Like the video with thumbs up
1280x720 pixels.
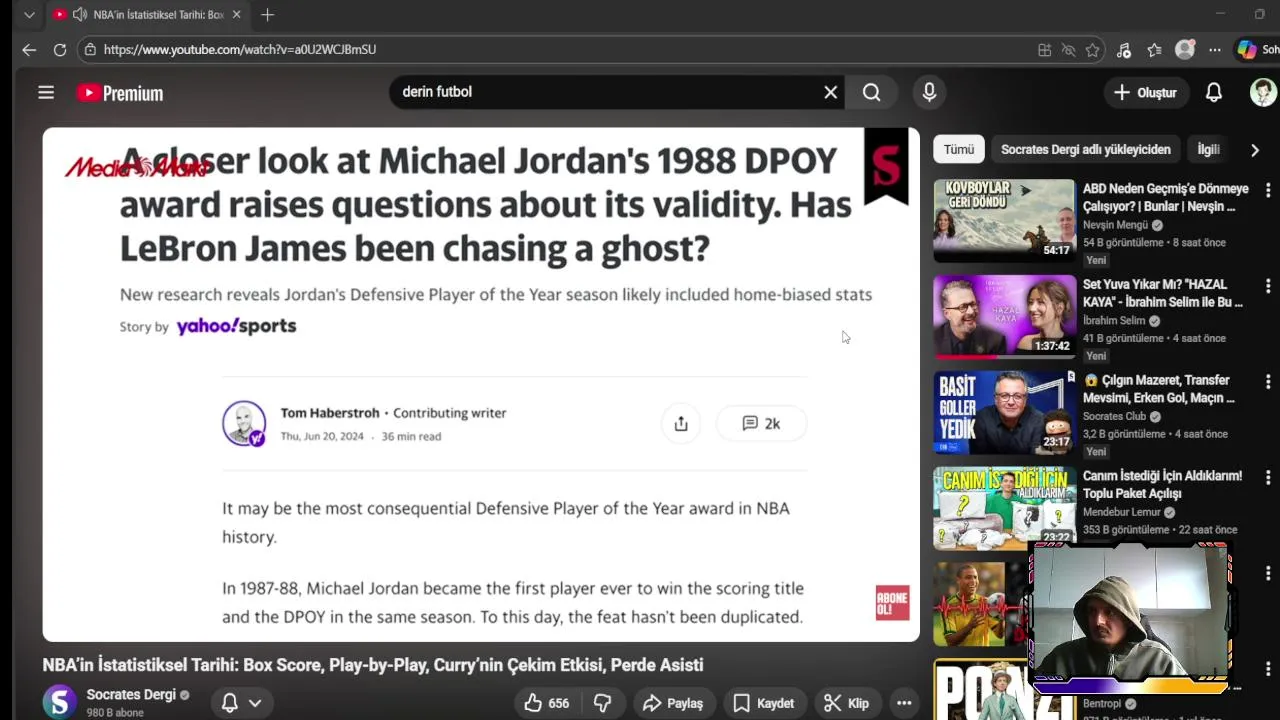point(546,703)
